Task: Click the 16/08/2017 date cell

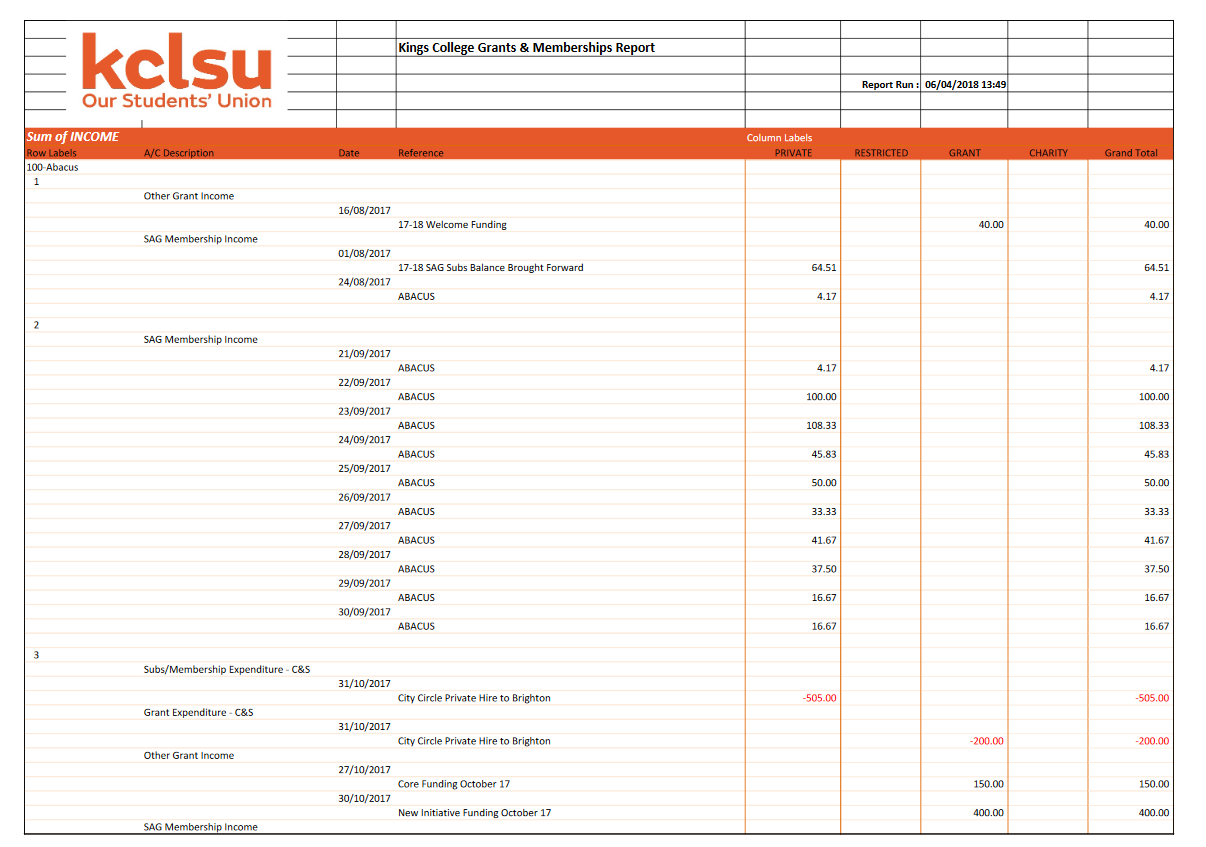Action: click(x=364, y=211)
